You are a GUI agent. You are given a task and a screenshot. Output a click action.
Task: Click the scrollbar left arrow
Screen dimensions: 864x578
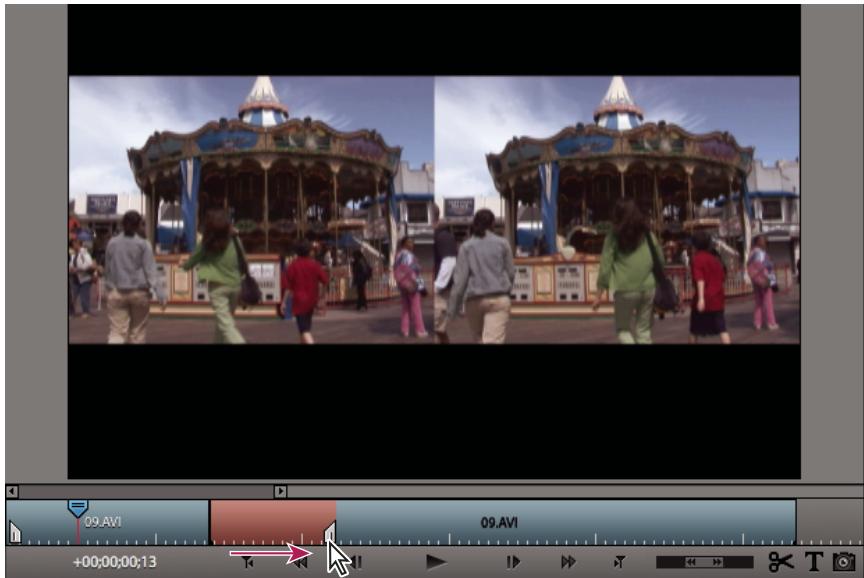tap(12, 491)
